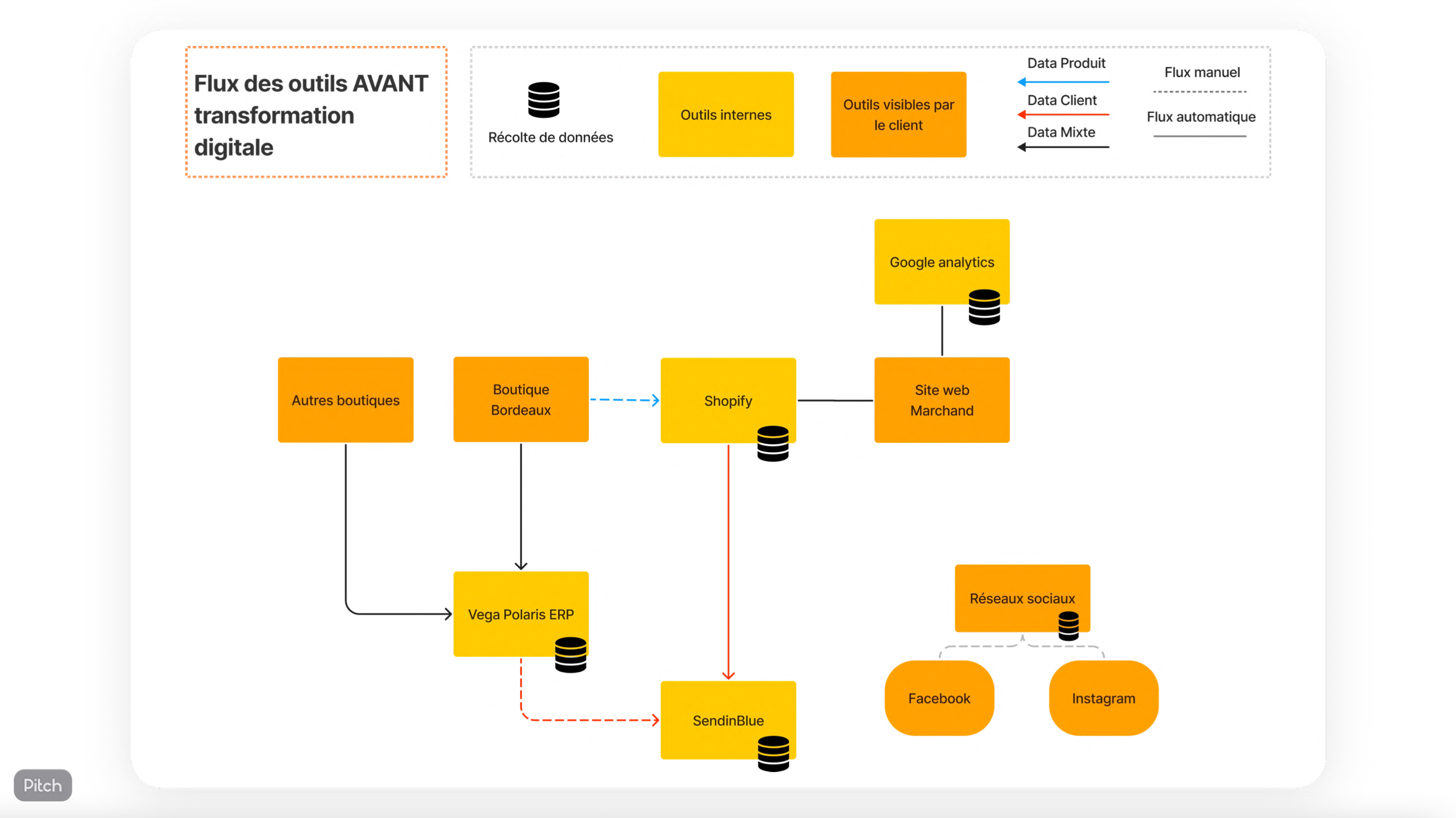
Task: Click the Flux manuel legend label
Action: [x=1202, y=72]
